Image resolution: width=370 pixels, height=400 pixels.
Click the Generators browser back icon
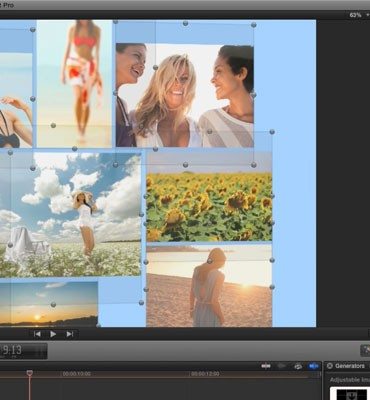tap(330, 366)
